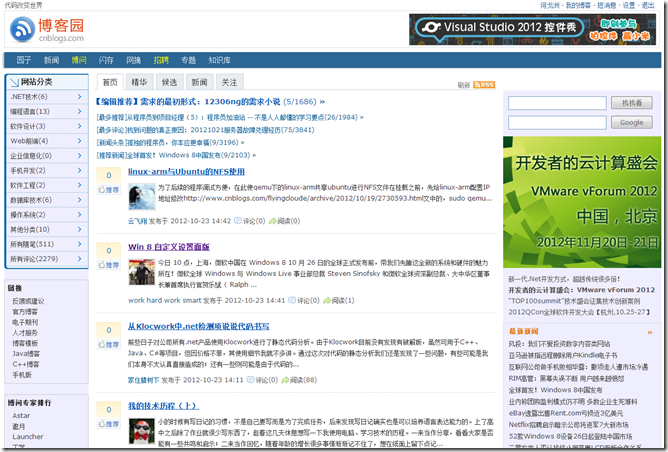Open the 电子期刊 sidebar link
Screen dimensions: 668x452
pyautogui.click(x=25, y=322)
